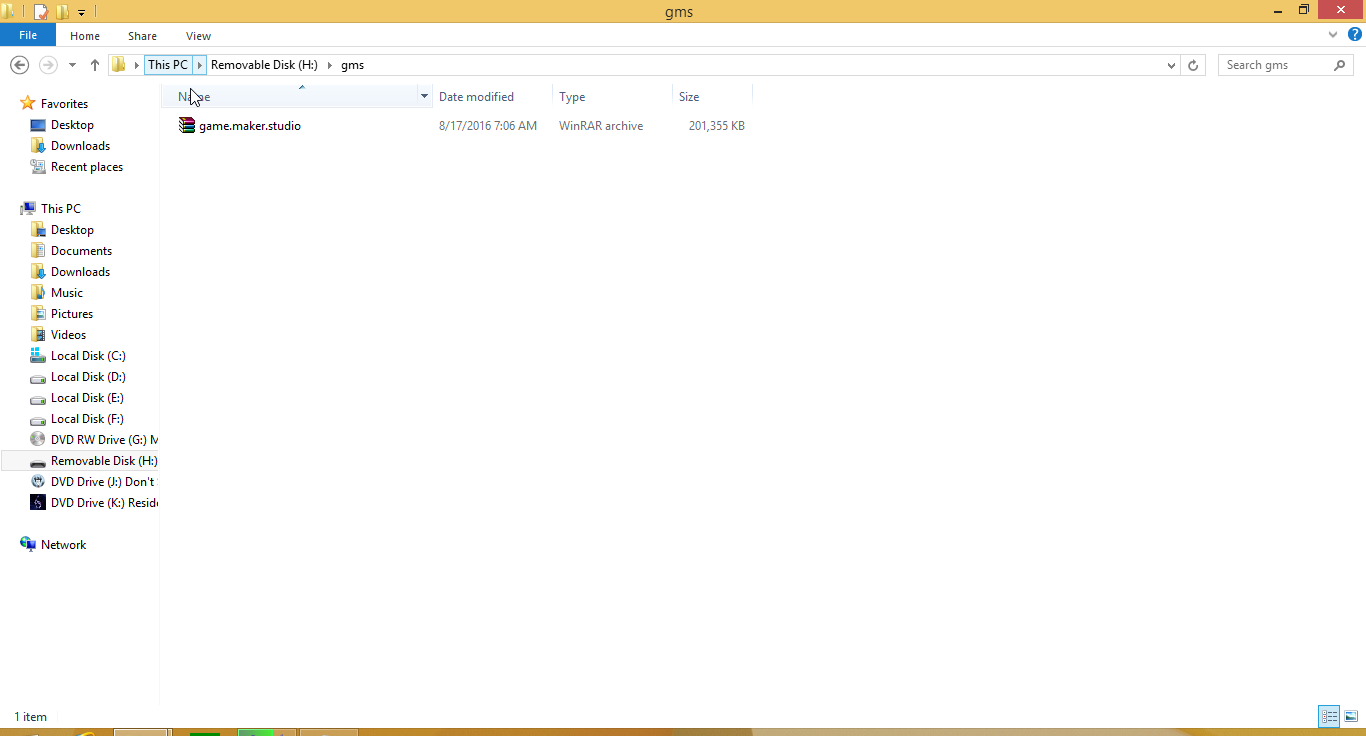Open Documents folder in navigation pane
Image resolution: width=1366 pixels, height=736 pixels.
[x=81, y=251]
